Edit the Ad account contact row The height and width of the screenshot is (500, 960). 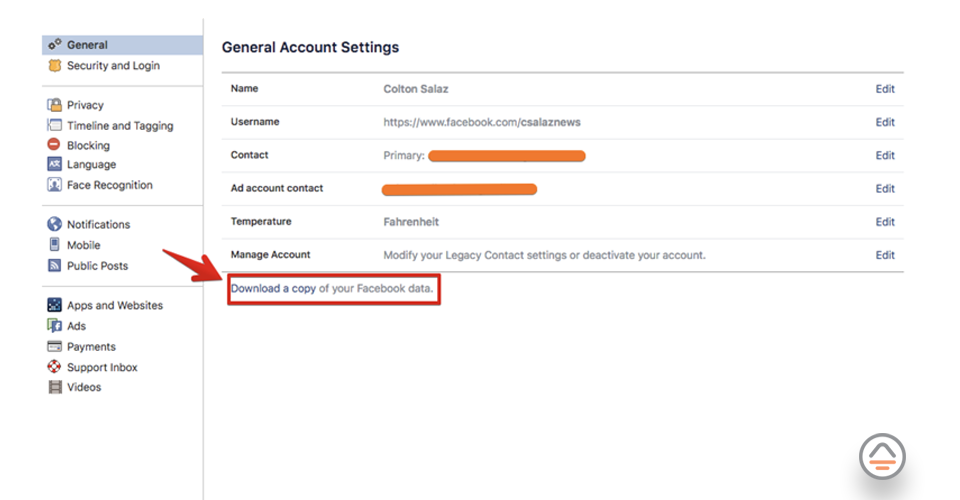tap(885, 188)
